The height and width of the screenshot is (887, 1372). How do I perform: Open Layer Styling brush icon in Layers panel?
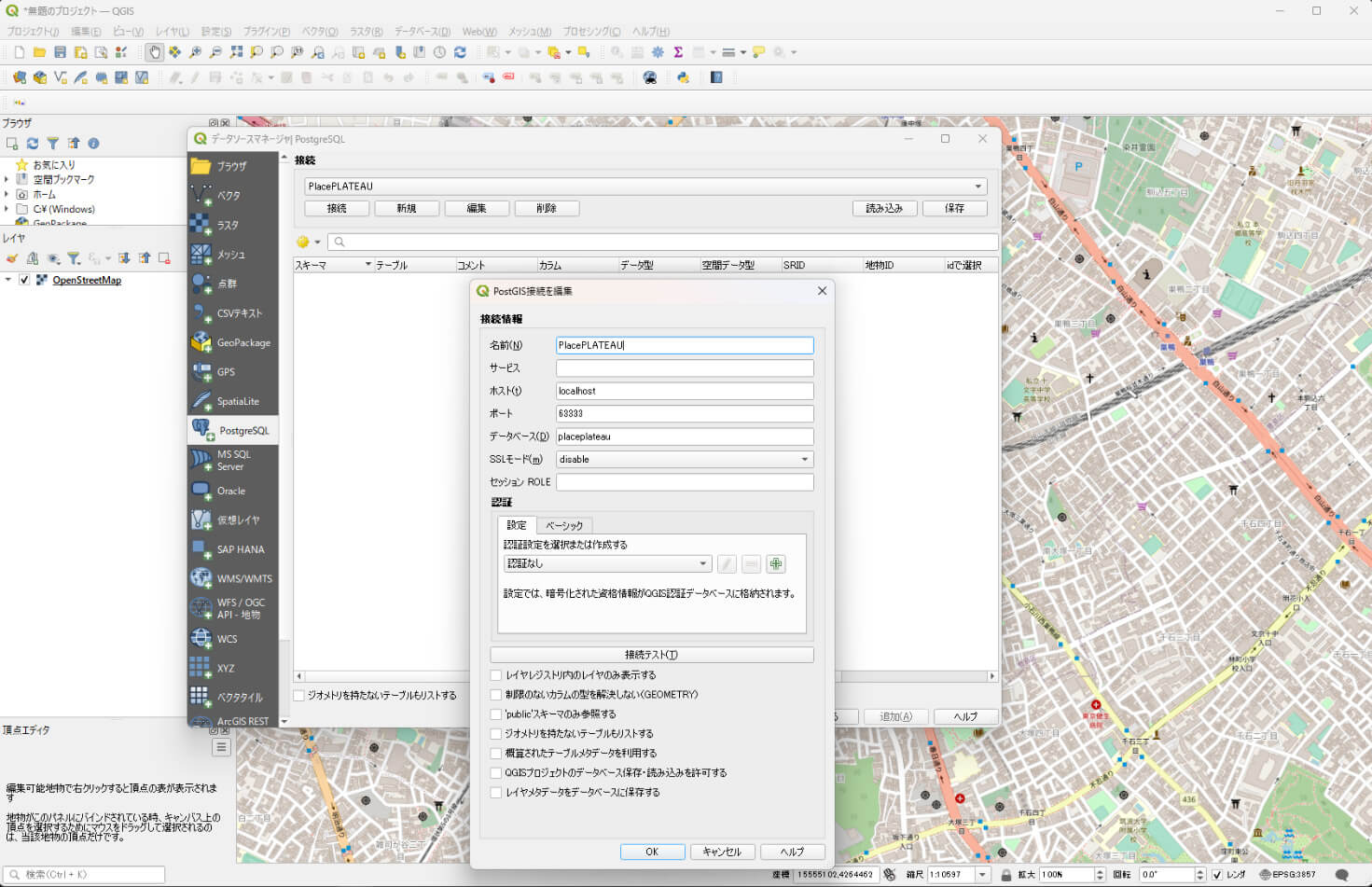(x=12, y=258)
